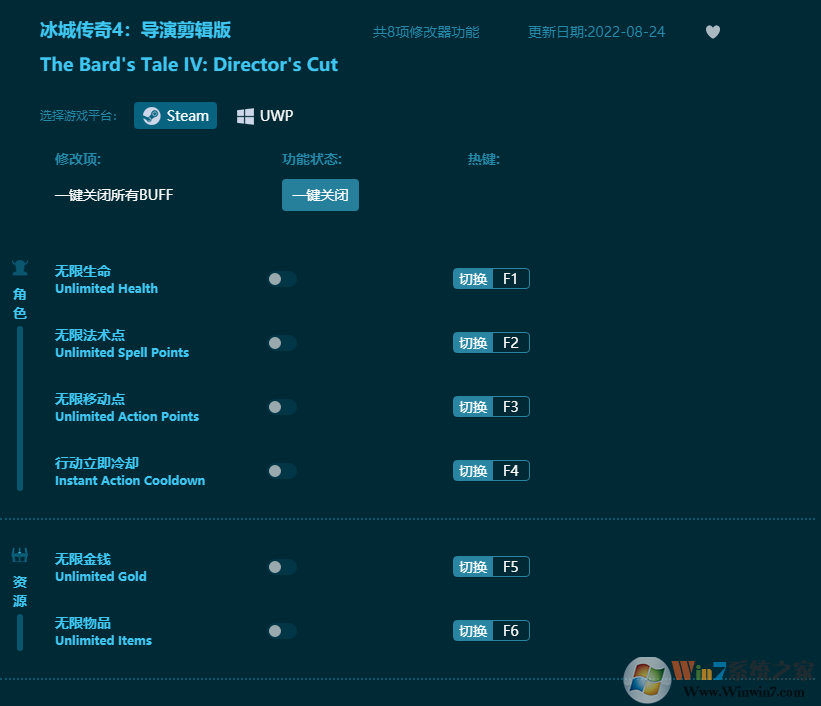Toggle Instant Action Cooldown switch
Image resolution: width=821 pixels, height=706 pixels.
282,471
